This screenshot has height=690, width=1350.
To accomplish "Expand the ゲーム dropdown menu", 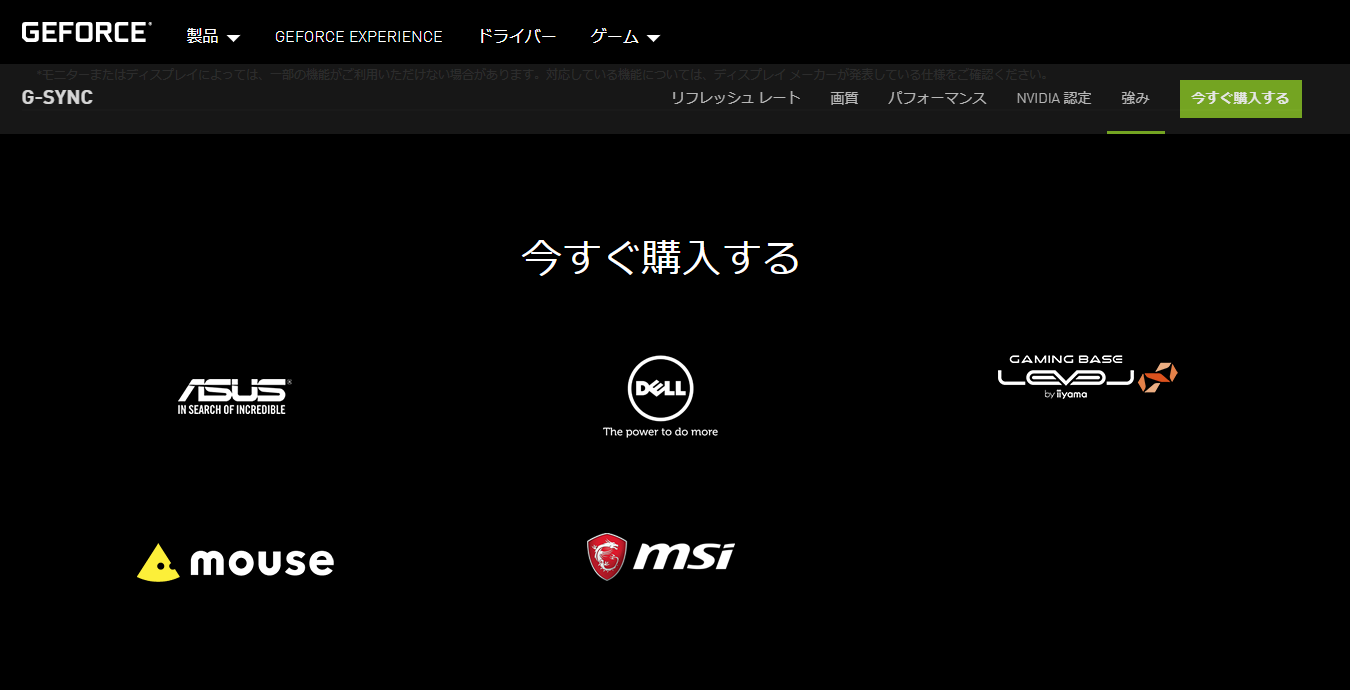I will pyautogui.click(x=625, y=37).
